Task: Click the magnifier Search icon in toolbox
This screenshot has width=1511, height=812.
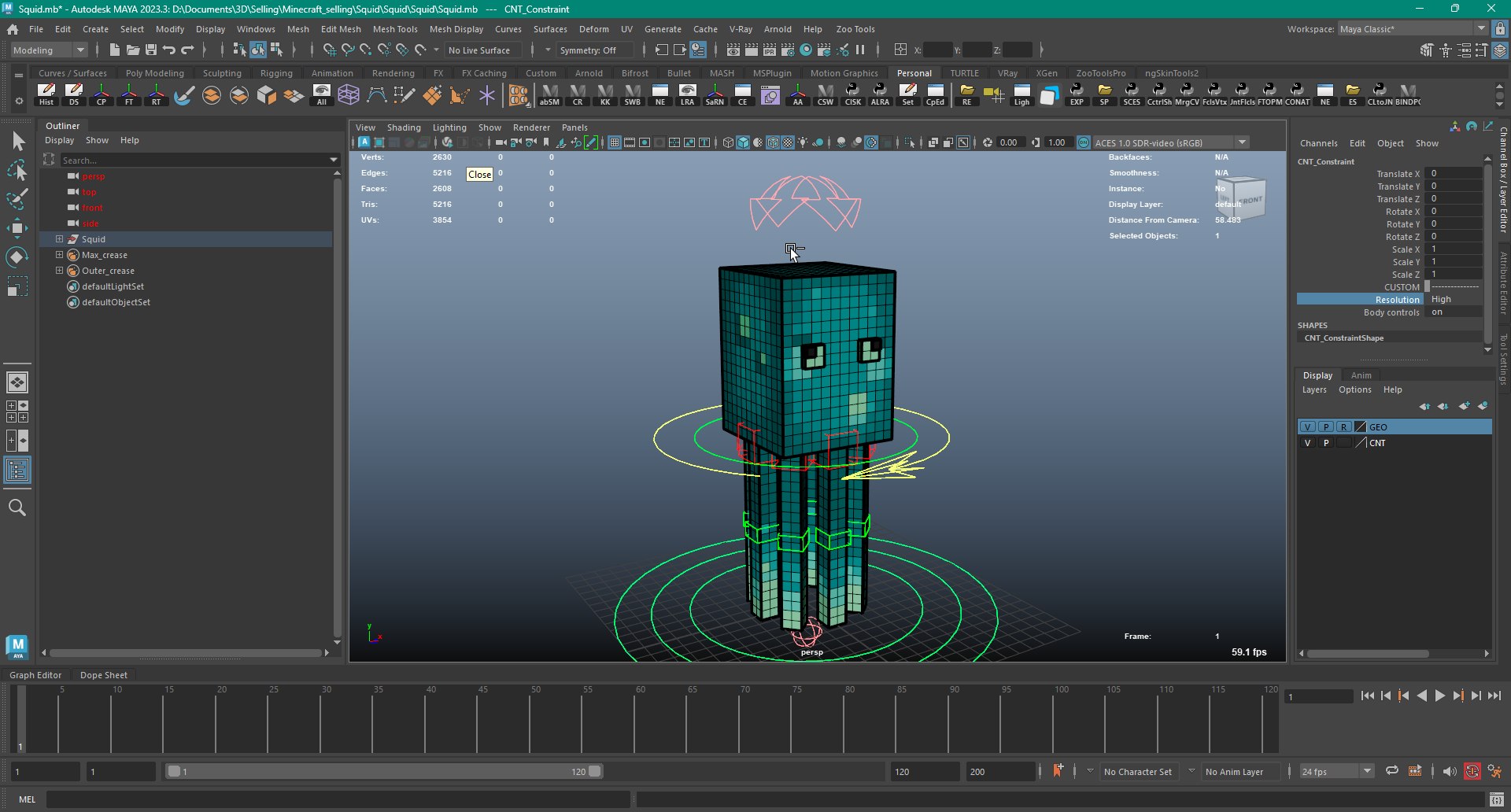Action: [17, 507]
